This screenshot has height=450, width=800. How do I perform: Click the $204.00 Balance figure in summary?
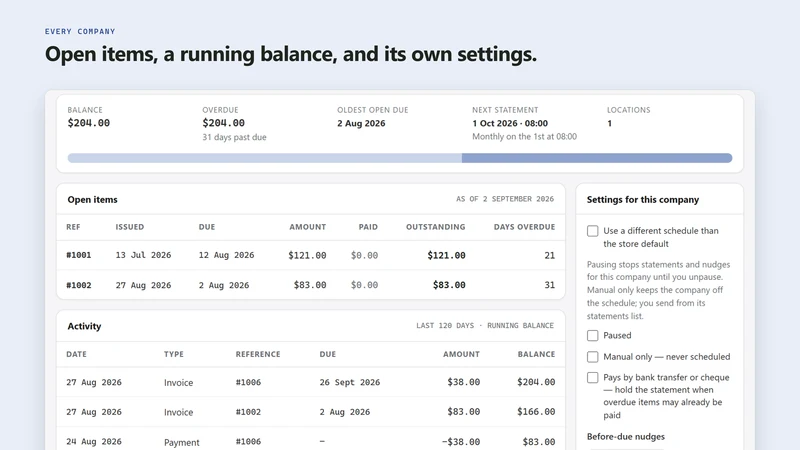(89, 123)
